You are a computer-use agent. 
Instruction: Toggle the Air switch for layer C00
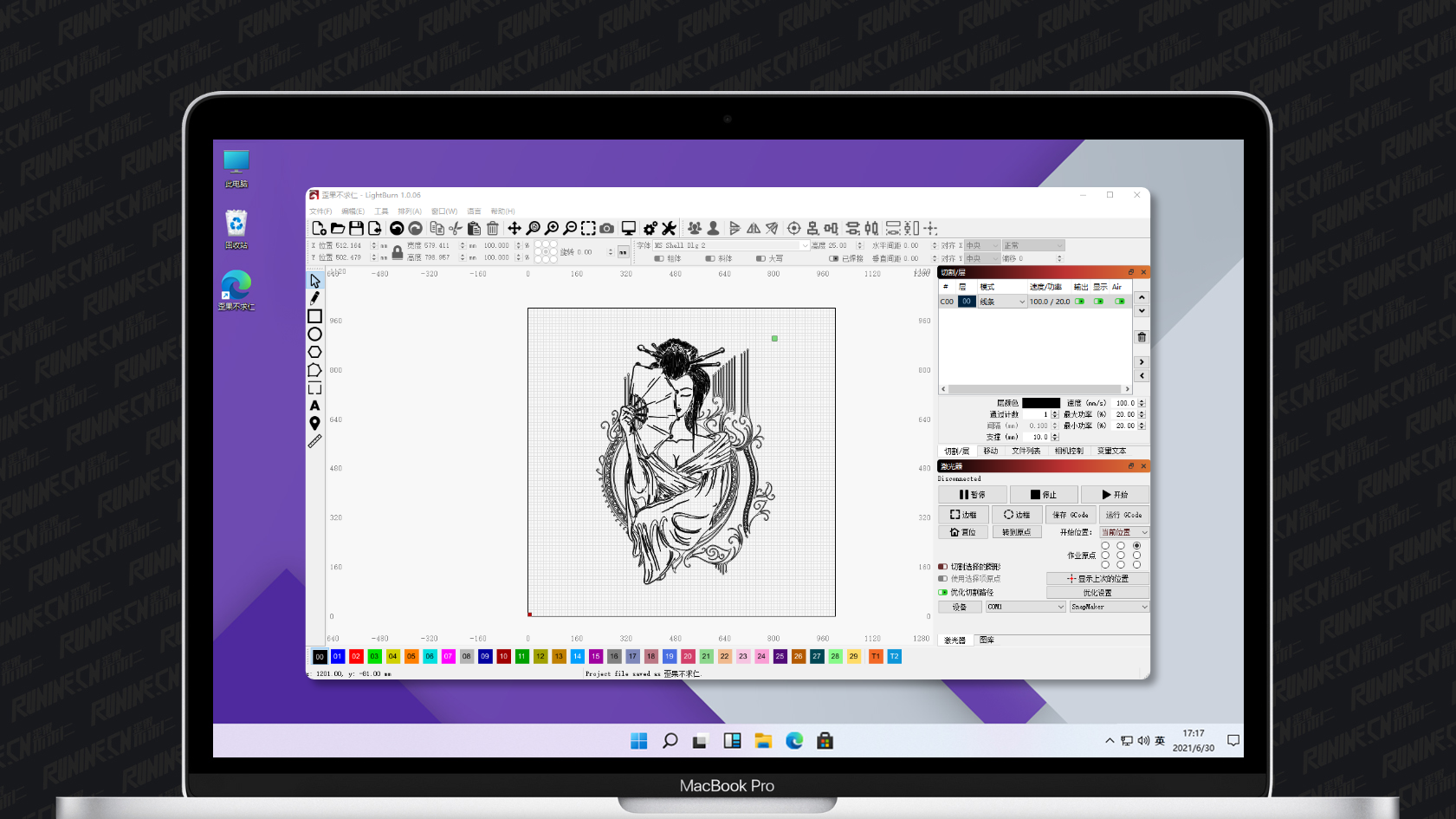(x=1120, y=302)
